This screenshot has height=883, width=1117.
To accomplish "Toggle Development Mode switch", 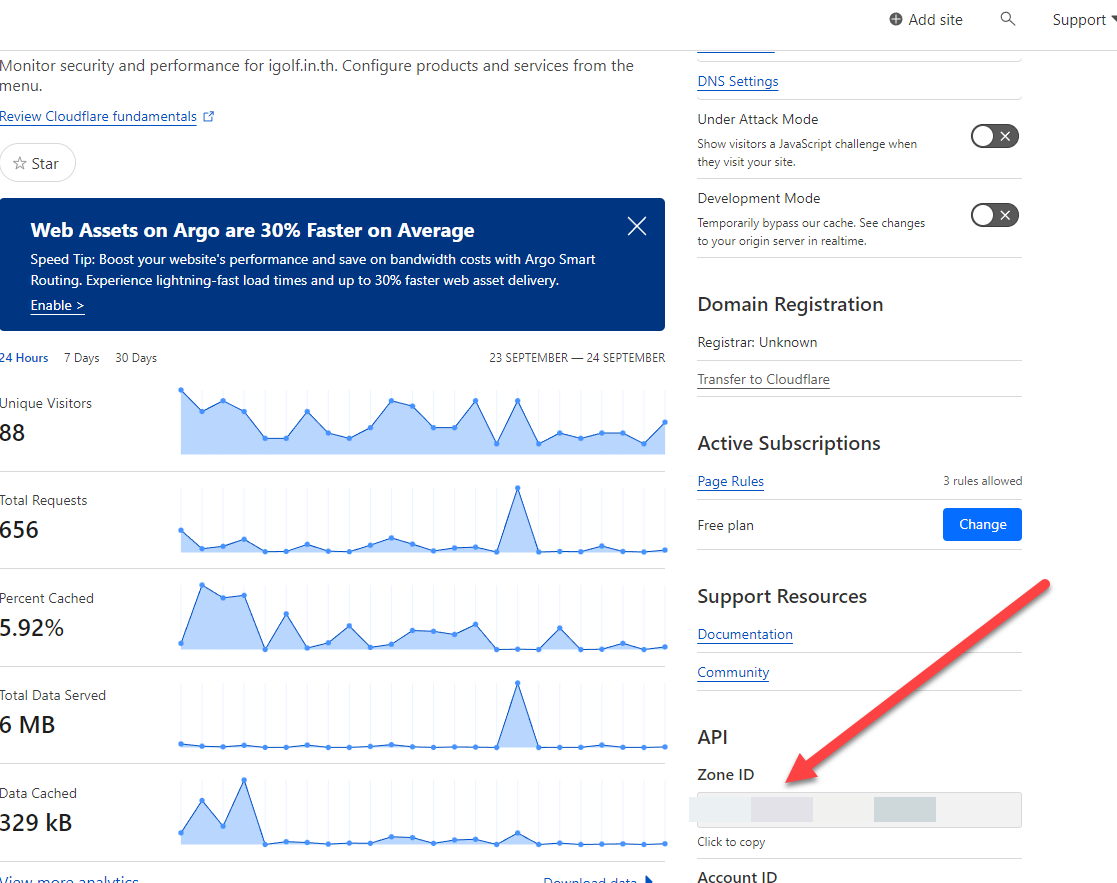I will click(994, 215).
